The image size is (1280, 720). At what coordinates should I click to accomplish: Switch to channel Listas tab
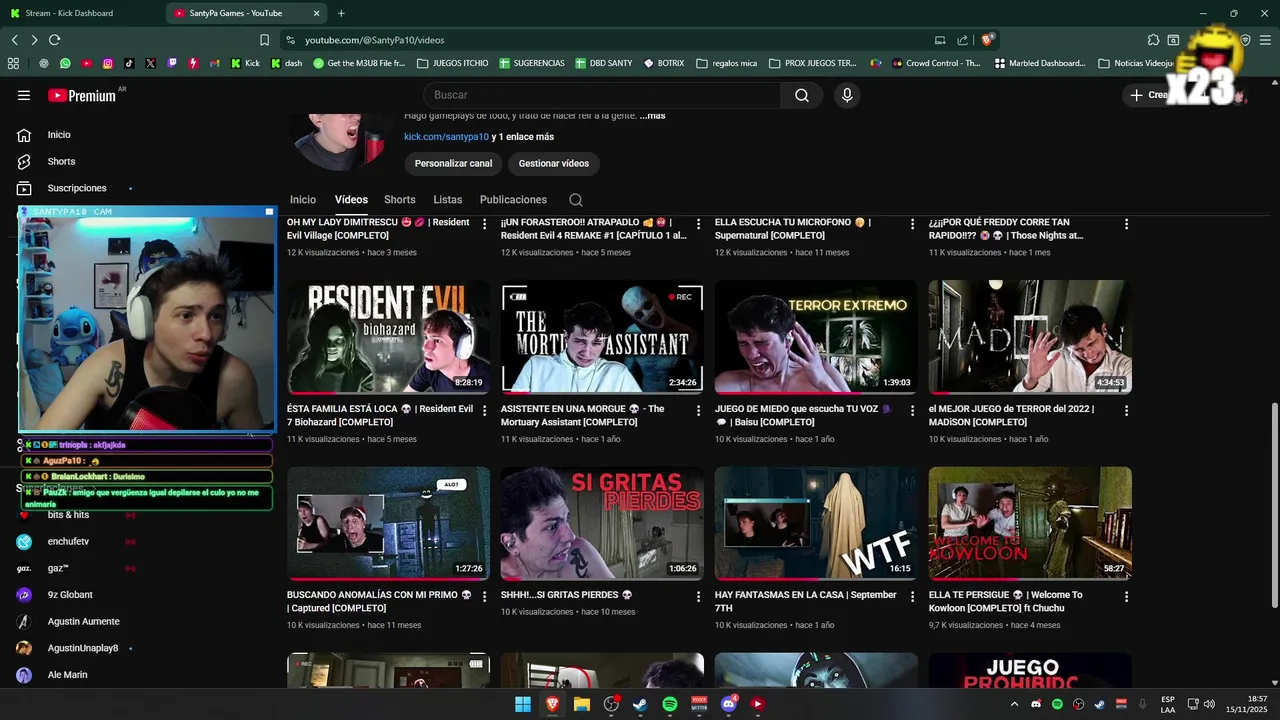click(448, 200)
